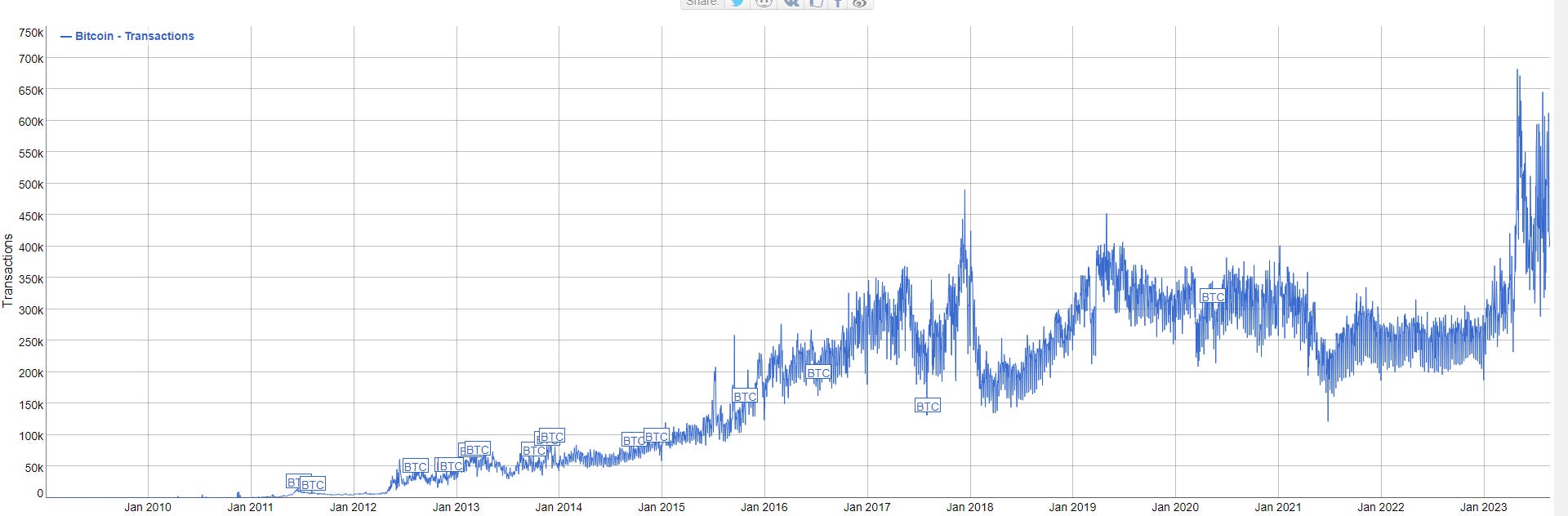The width and height of the screenshot is (1568, 516).
Task: Click the Jan 2018 x-axis label
Action: [970, 507]
